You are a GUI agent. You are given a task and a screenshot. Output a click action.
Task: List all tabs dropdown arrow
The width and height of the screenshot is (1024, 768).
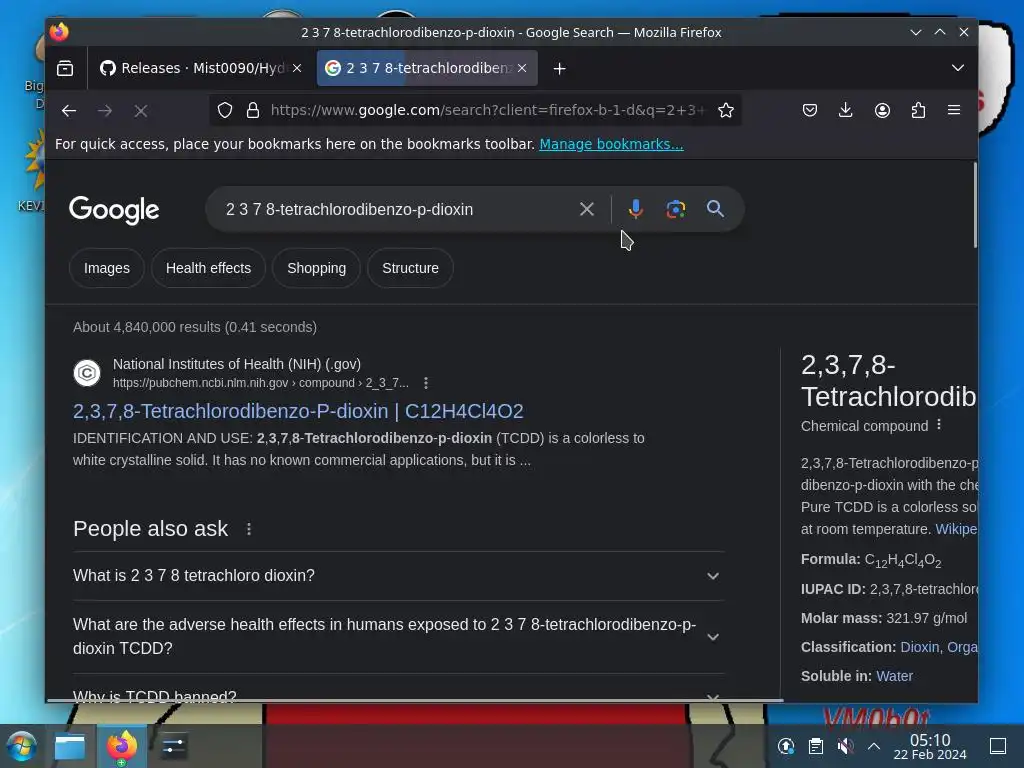point(957,68)
